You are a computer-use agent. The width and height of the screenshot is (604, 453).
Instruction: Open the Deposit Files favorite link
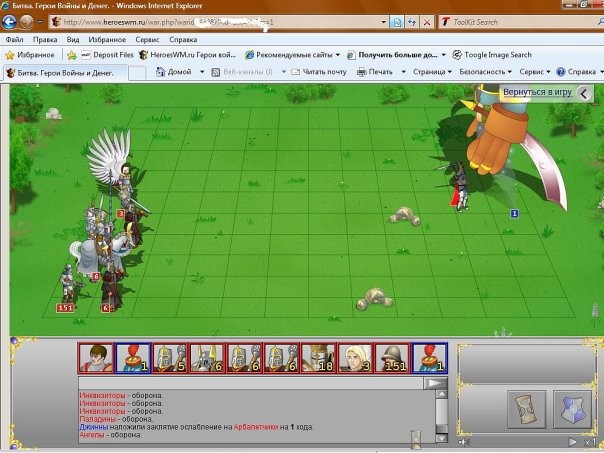(x=107, y=55)
